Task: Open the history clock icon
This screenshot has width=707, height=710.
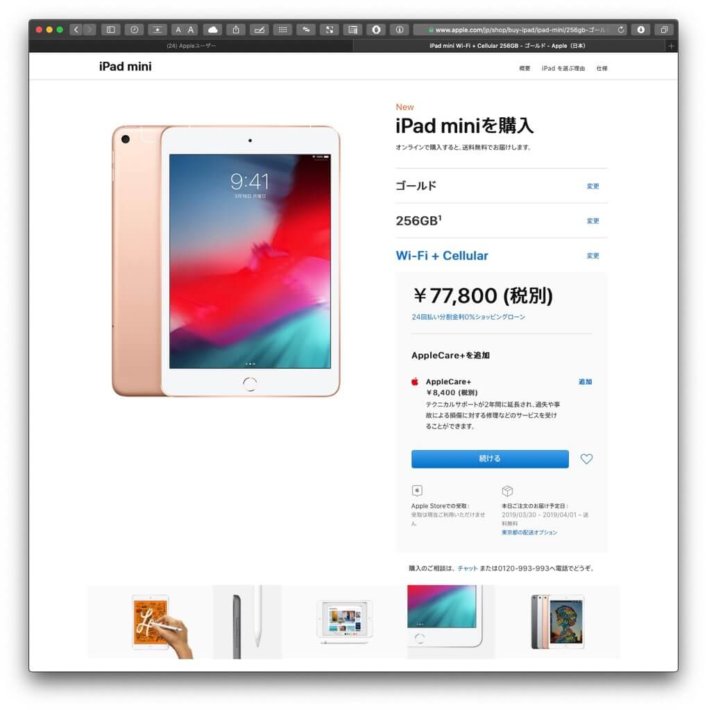Action: pos(134,30)
